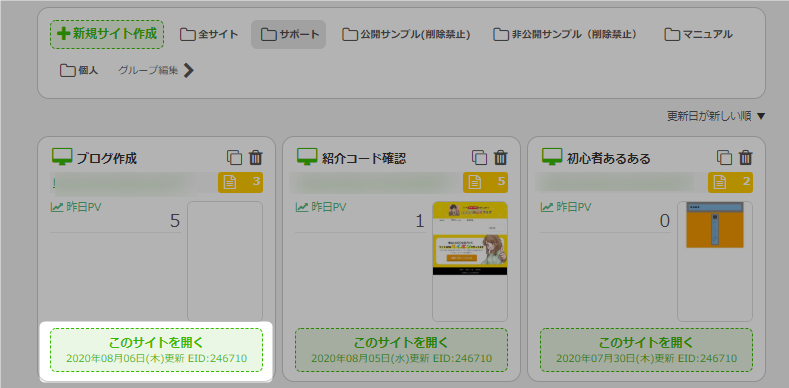Click the PV value 5 in ブログ作成
Image resolution: width=789 pixels, height=388 pixels.
(175, 221)
